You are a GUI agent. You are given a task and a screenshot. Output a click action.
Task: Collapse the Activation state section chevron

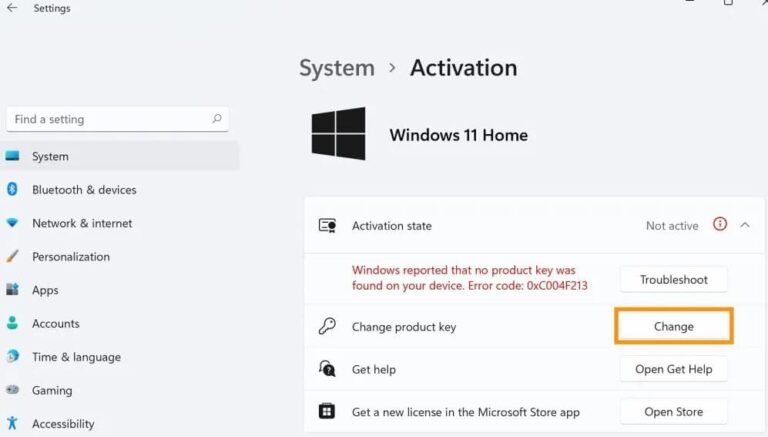[x=745, y=225]
